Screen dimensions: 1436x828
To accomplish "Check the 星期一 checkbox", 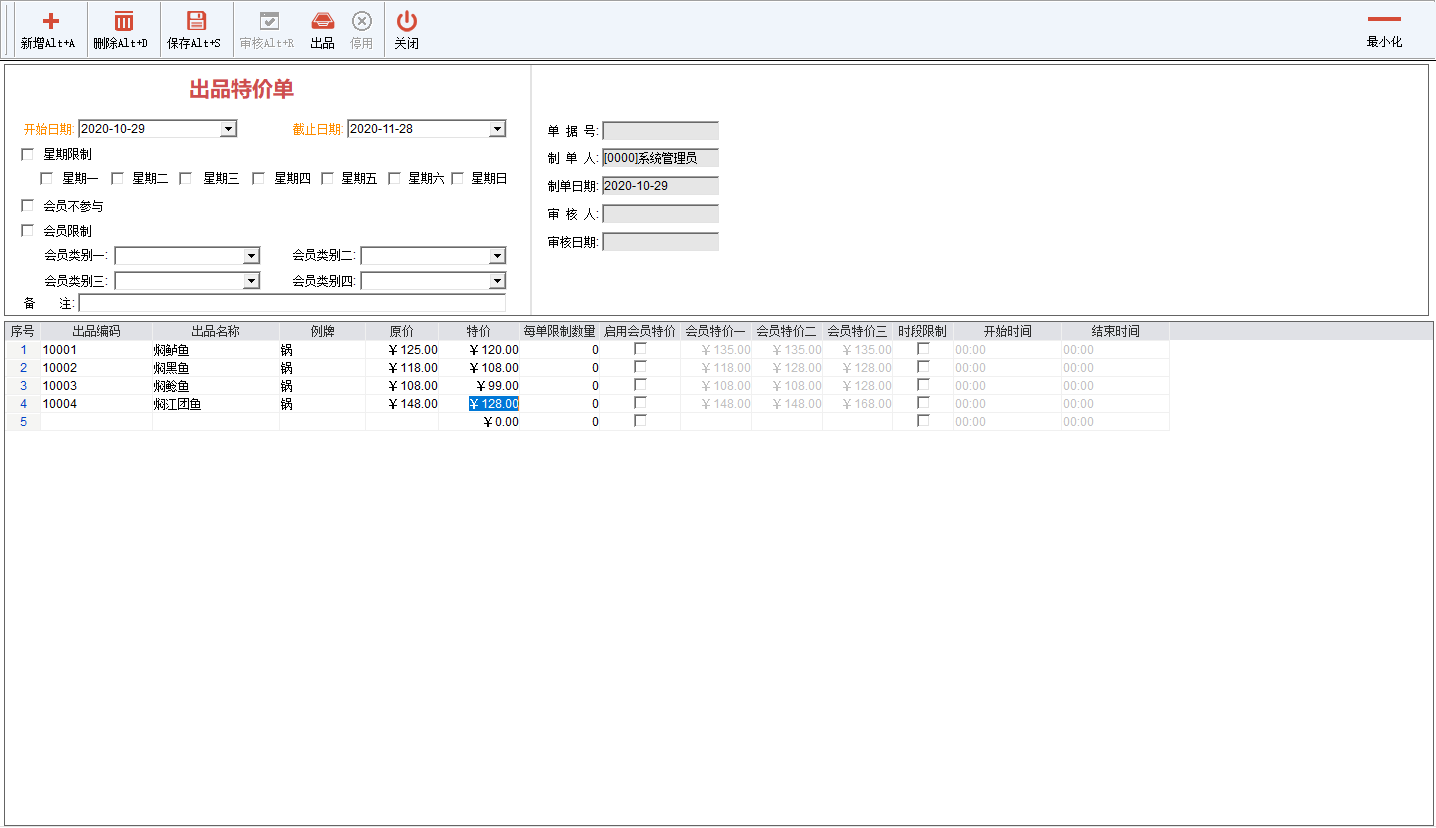I will pos(46,178).
